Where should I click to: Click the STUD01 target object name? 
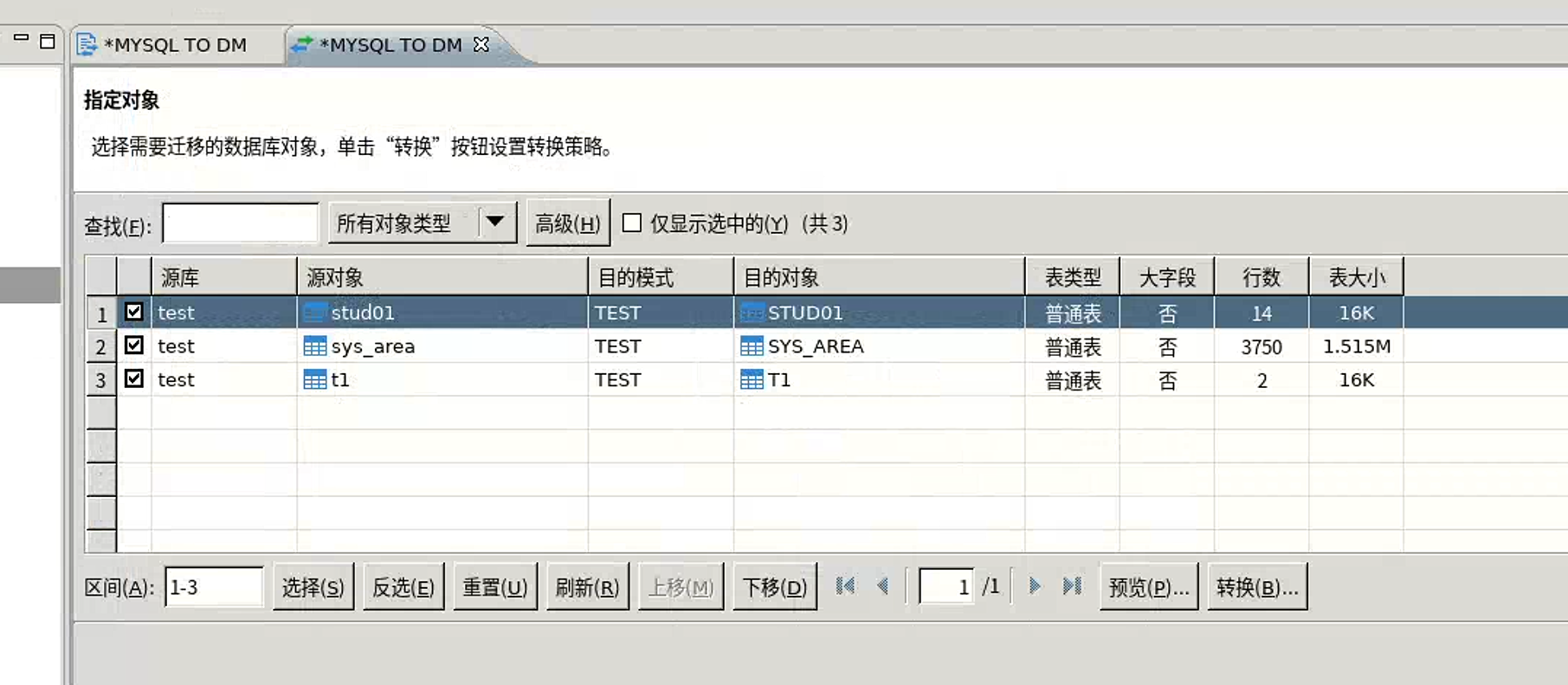(805, 313)
